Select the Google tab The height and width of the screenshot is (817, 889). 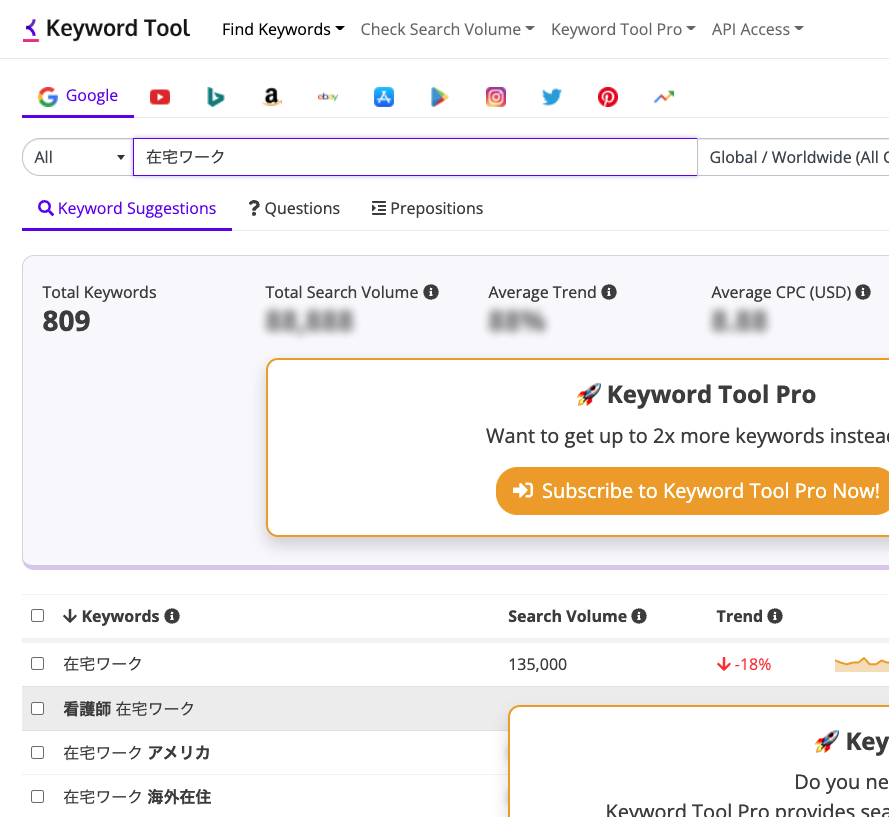[x=78, y=96]
